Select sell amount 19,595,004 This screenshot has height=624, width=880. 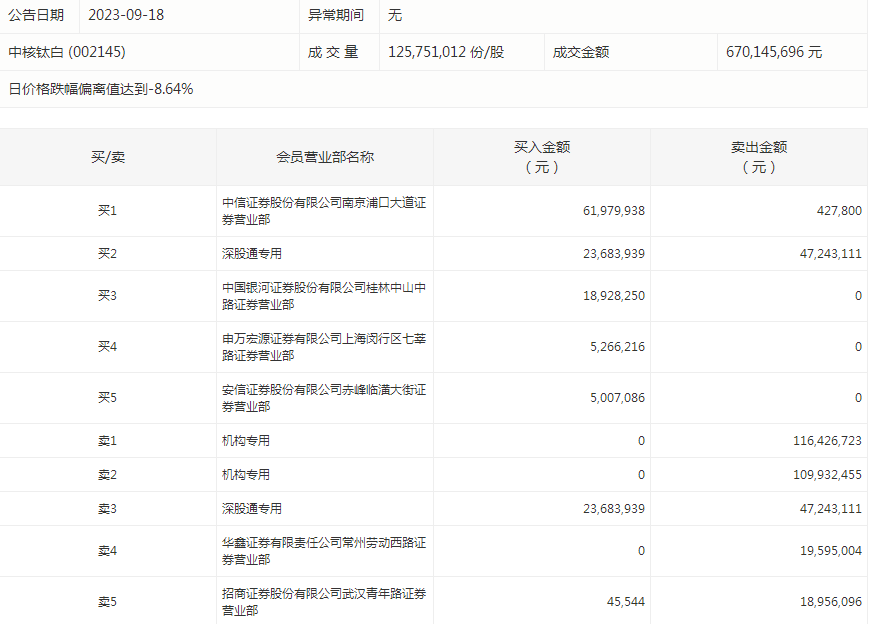831,551
